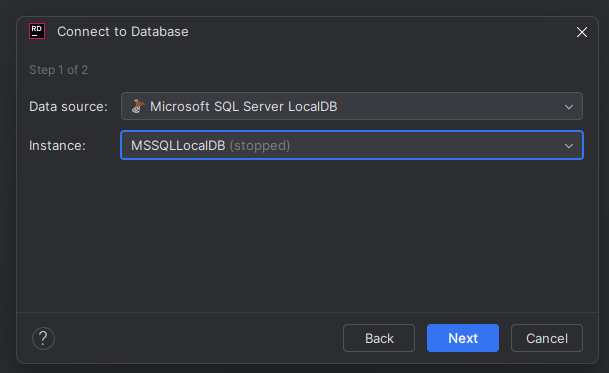Click the Rider RD logo icon

37,31
